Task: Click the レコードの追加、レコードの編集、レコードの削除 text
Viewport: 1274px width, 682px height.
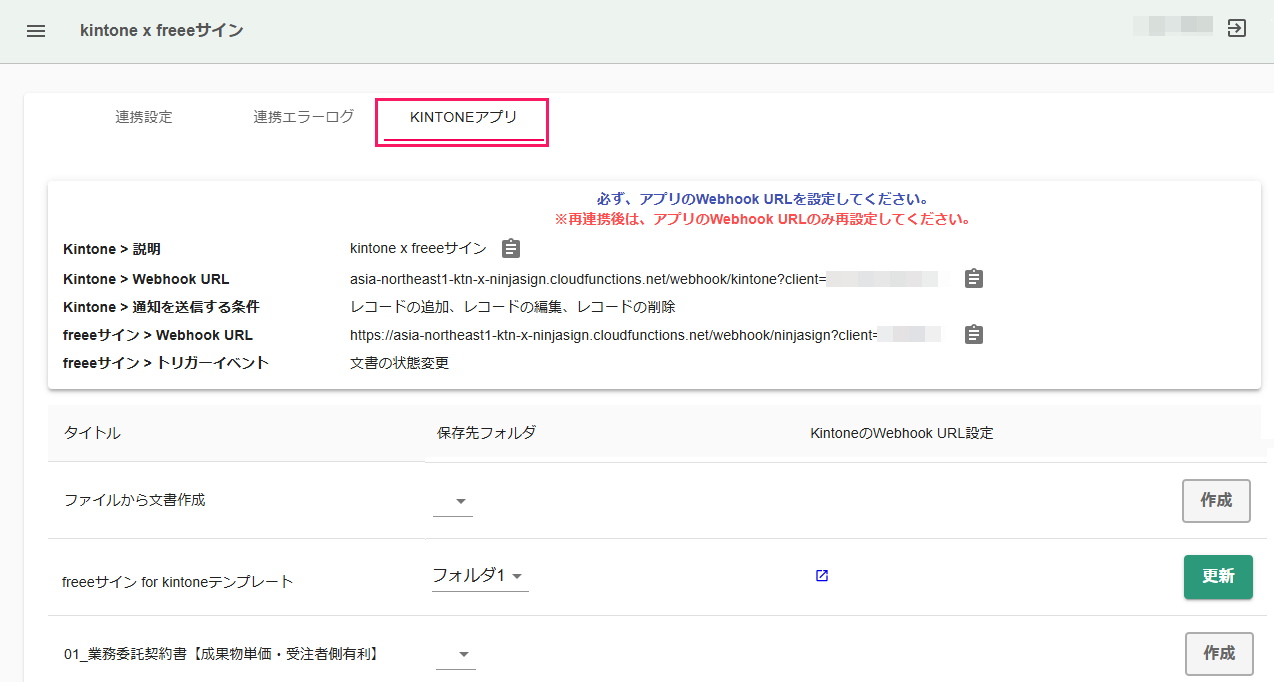Action: (513, 307)
